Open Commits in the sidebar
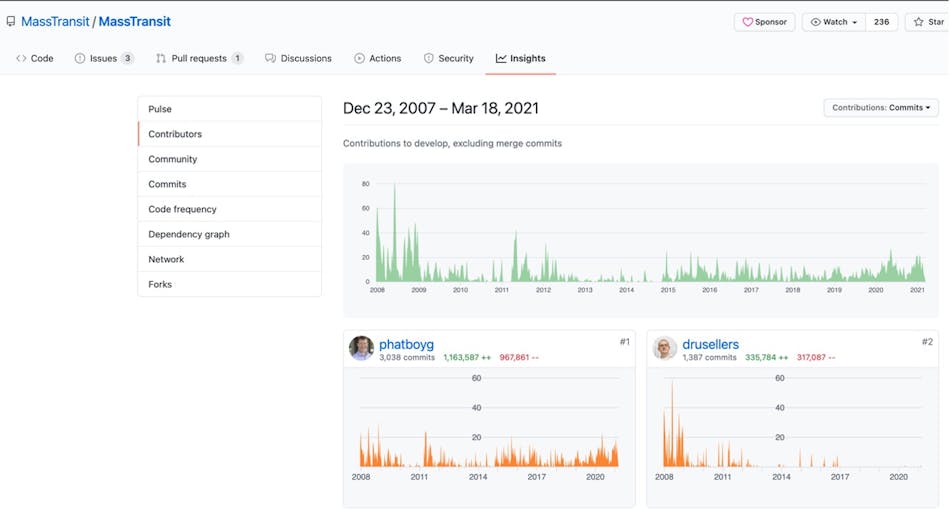Screen dimensions: 950x518 click(x=230, y=184)
